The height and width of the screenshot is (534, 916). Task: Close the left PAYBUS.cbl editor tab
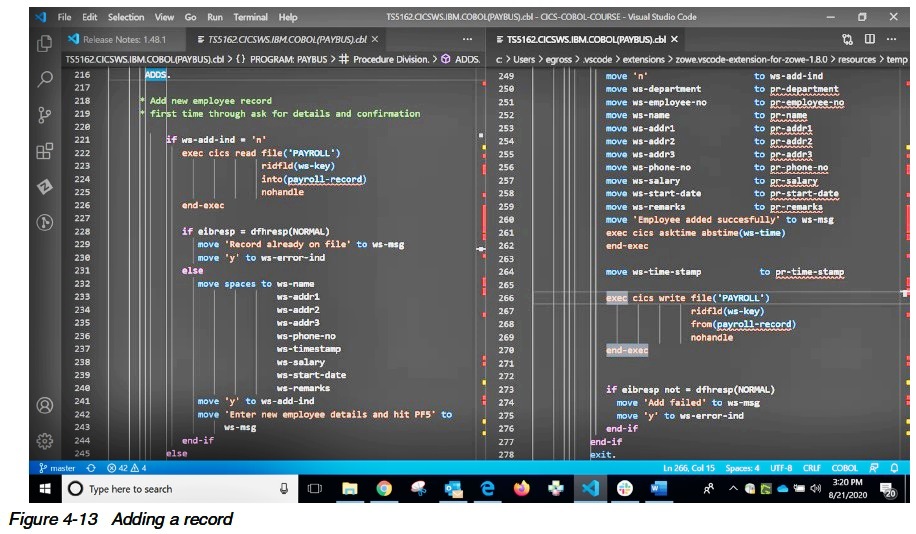point(376,39)
